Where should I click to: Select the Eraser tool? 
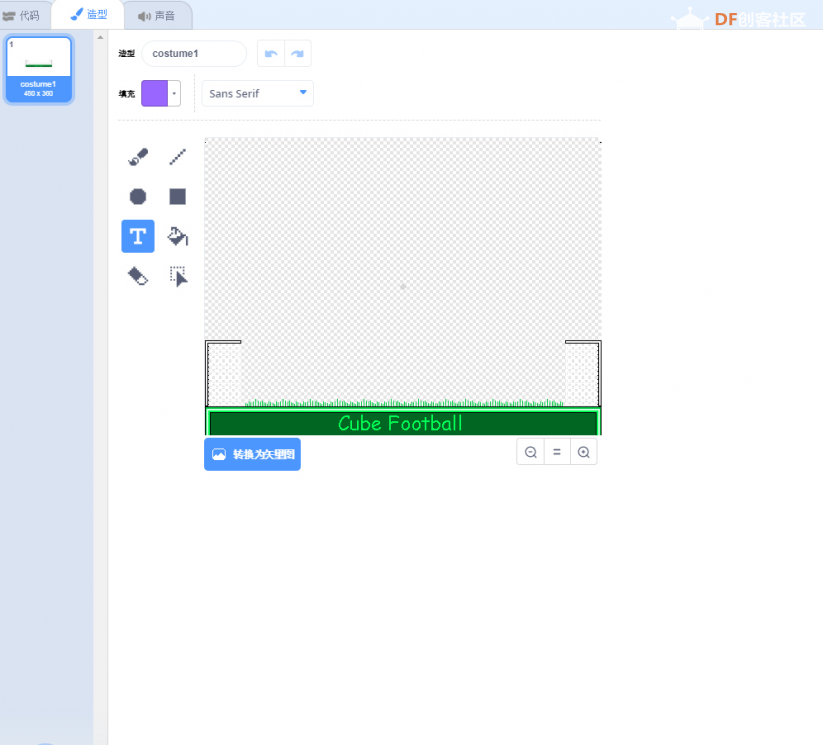coord(138,276)
